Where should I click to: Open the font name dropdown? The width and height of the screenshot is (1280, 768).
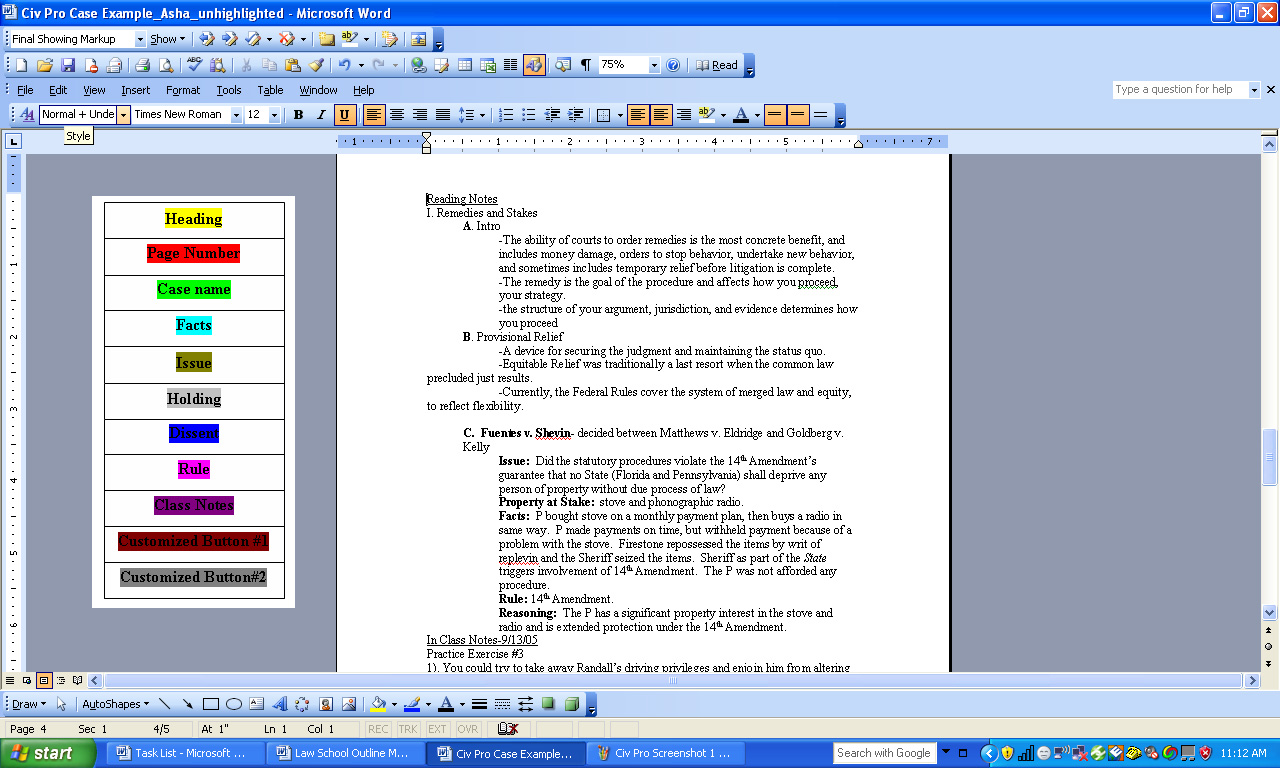237,115
